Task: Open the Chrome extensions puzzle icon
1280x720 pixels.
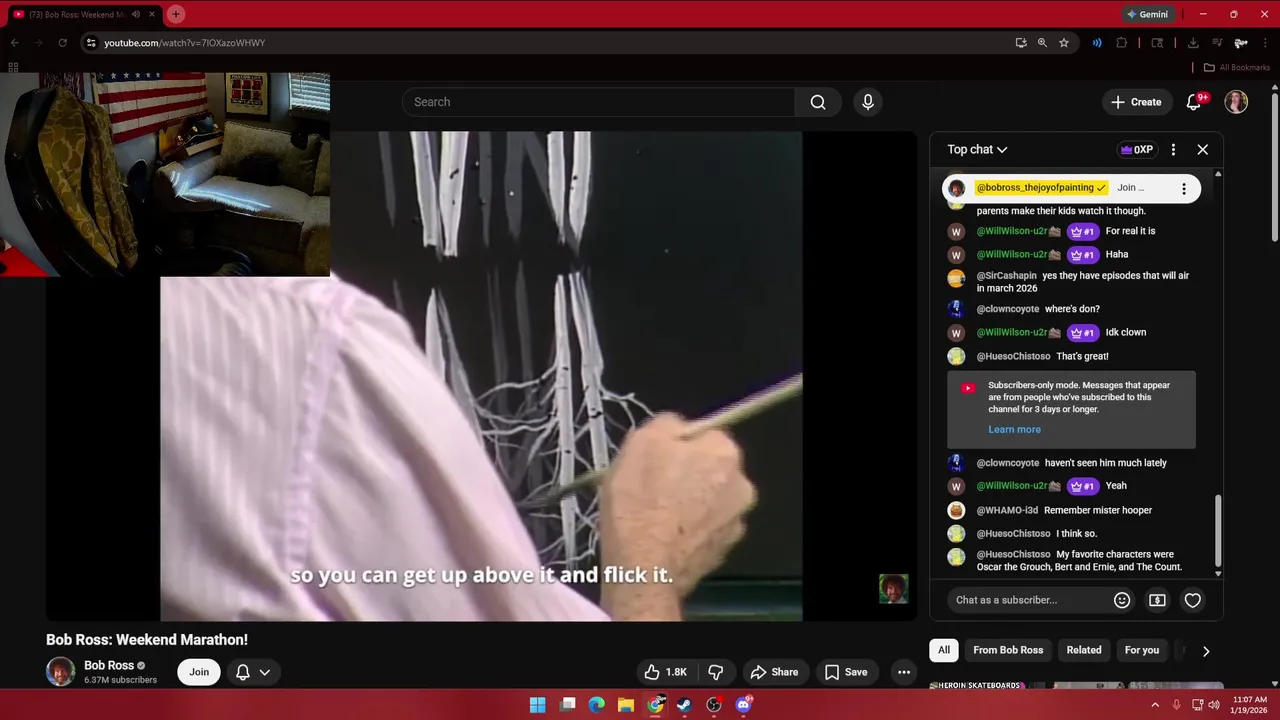Action: [1121, 43]
